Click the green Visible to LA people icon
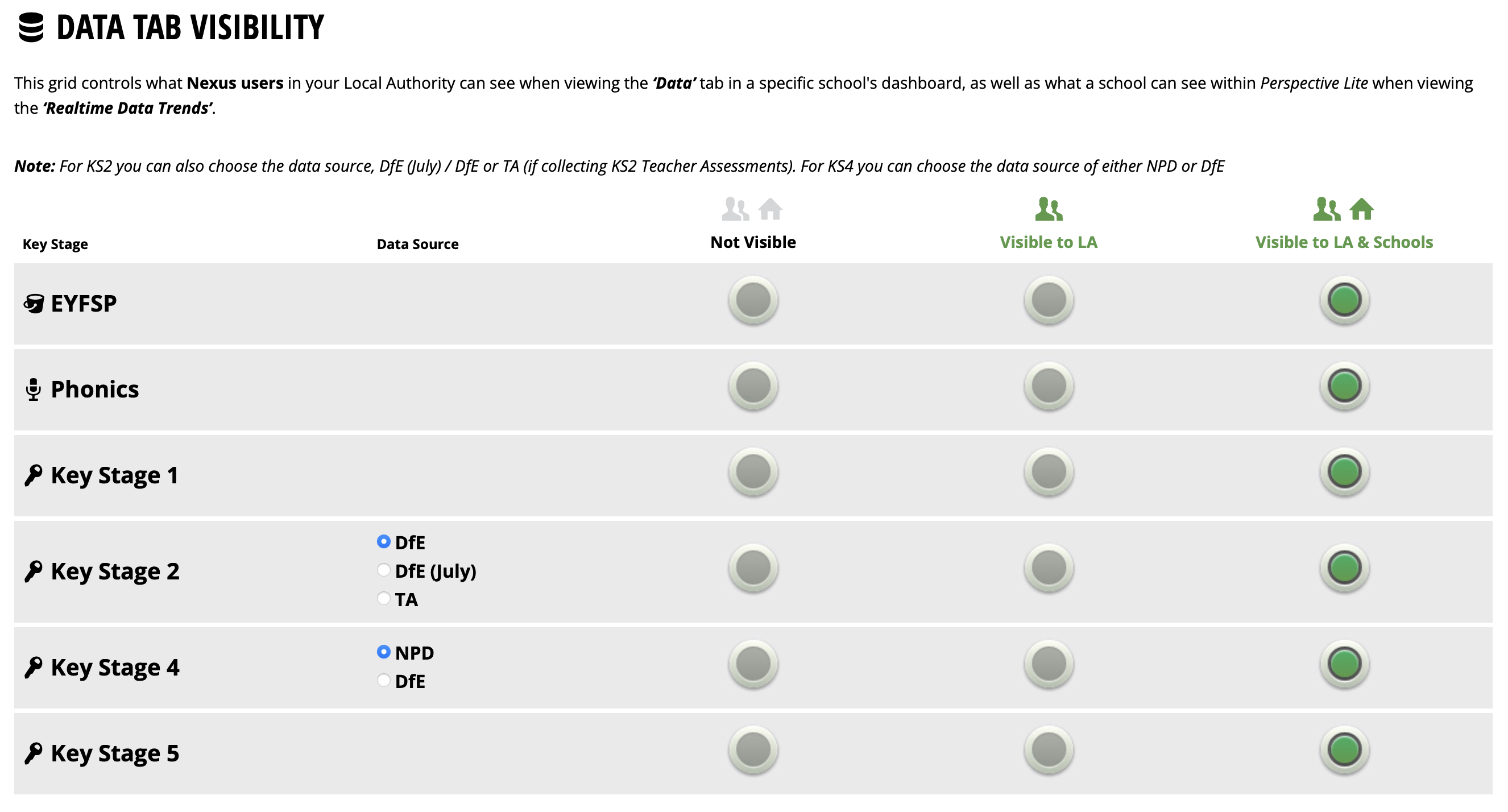Viewport: 1508px width, 812px height. coord(1049,209)
